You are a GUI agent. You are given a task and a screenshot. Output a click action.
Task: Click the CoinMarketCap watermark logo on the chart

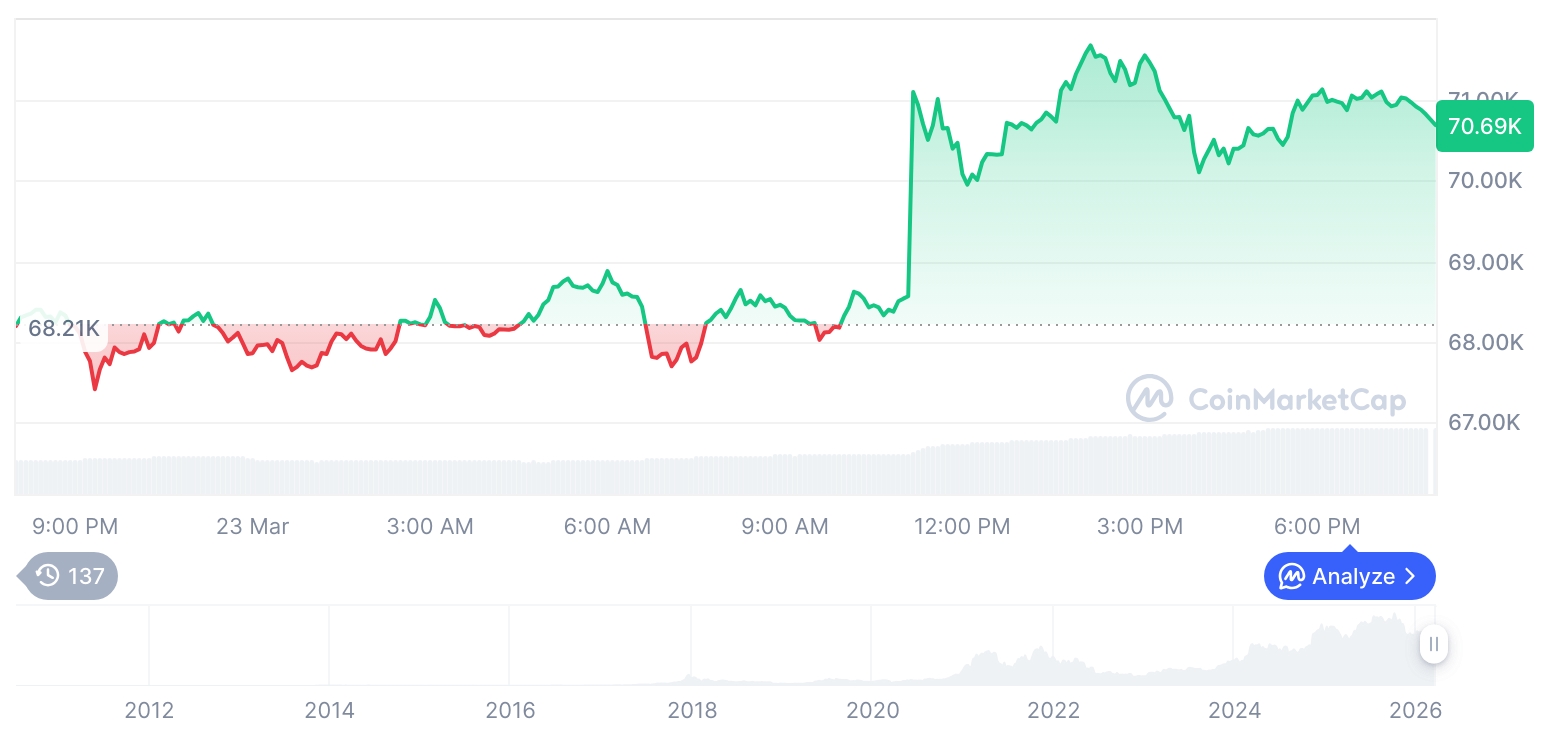1151,398
